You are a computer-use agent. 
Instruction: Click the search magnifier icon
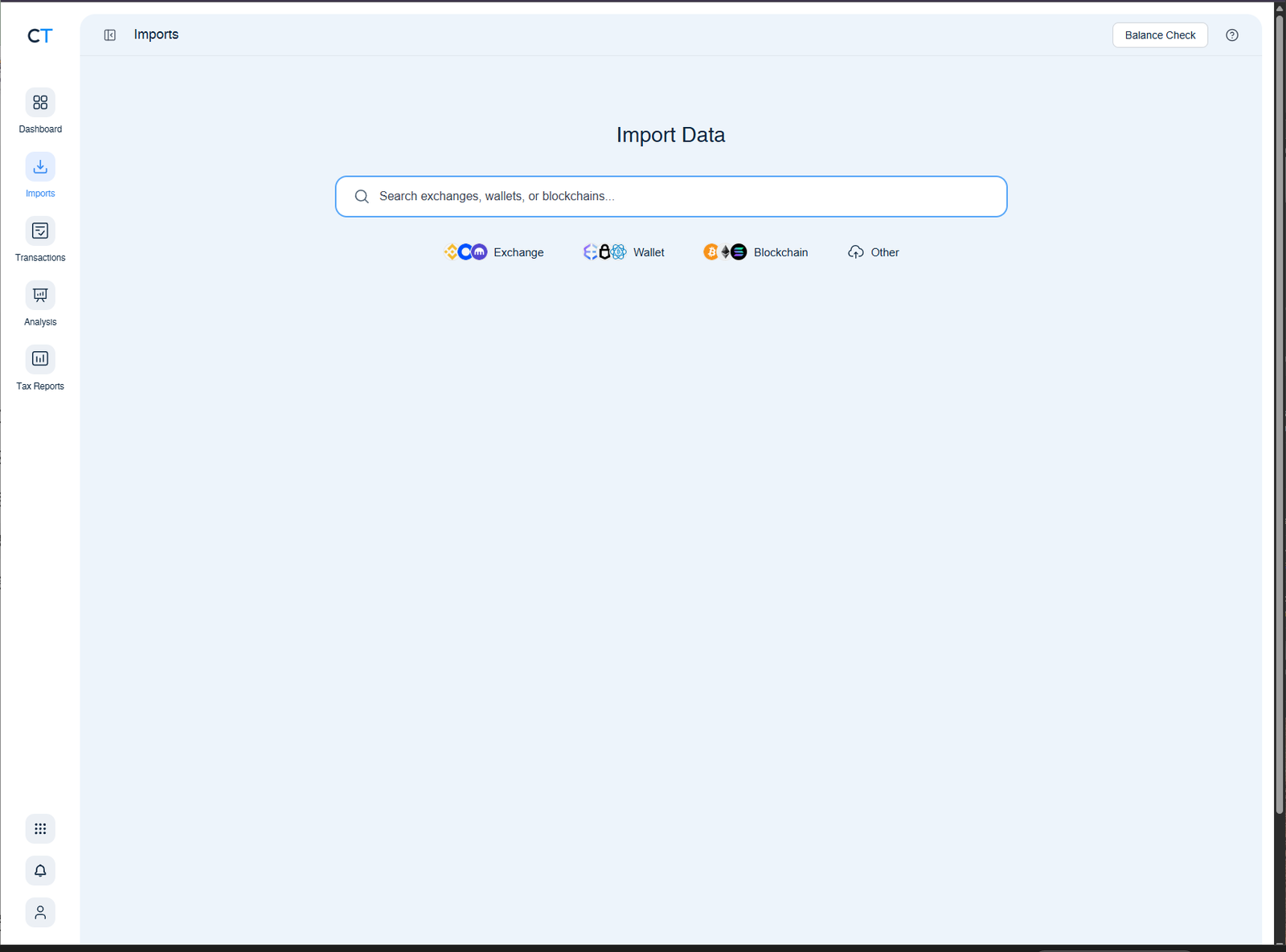(x=362, y=196)
